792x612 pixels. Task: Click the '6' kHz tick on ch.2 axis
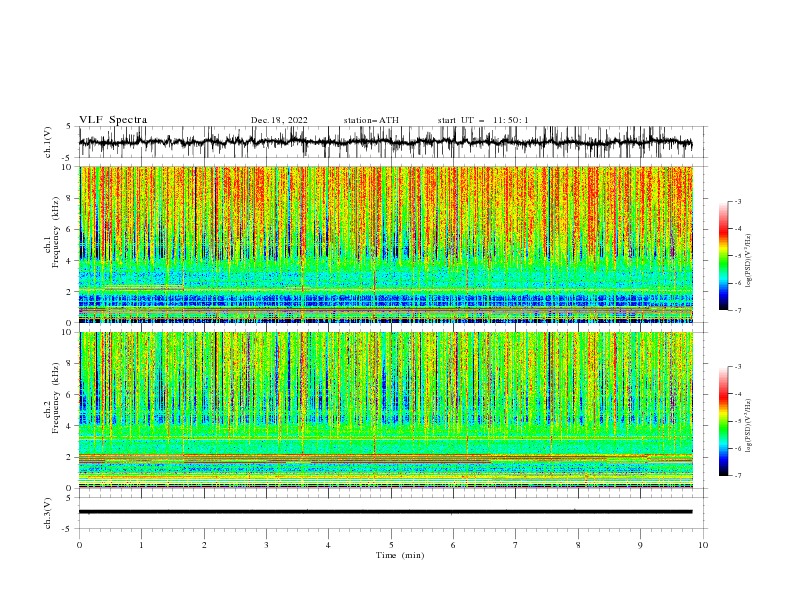click(x=70, y=395)
